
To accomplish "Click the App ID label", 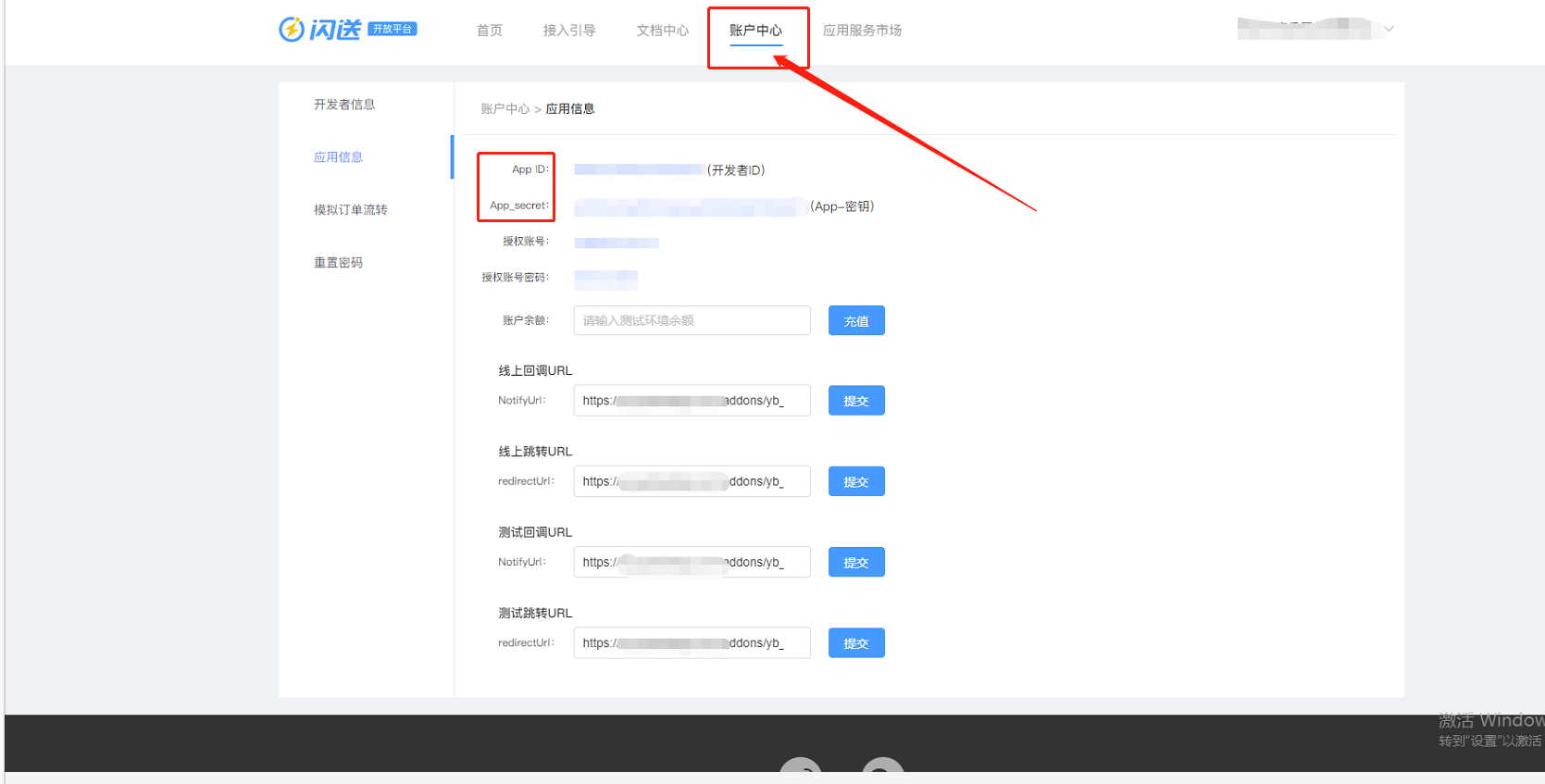I will 530,169.
